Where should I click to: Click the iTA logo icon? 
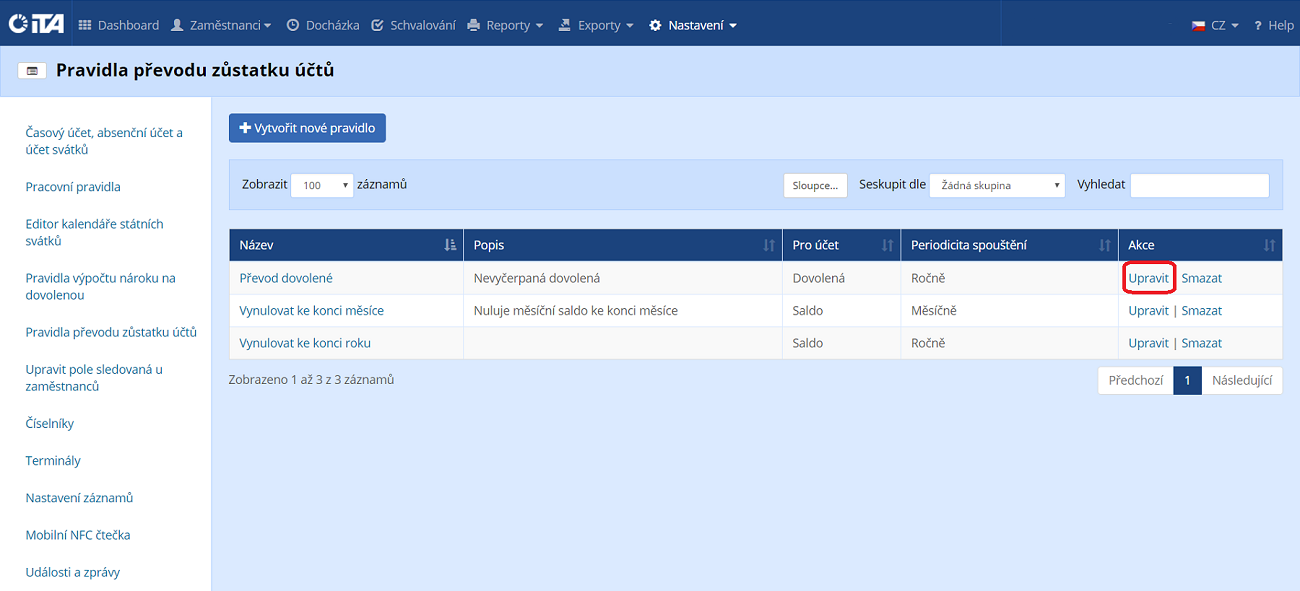pyautogui.click(x=36, y=24)
